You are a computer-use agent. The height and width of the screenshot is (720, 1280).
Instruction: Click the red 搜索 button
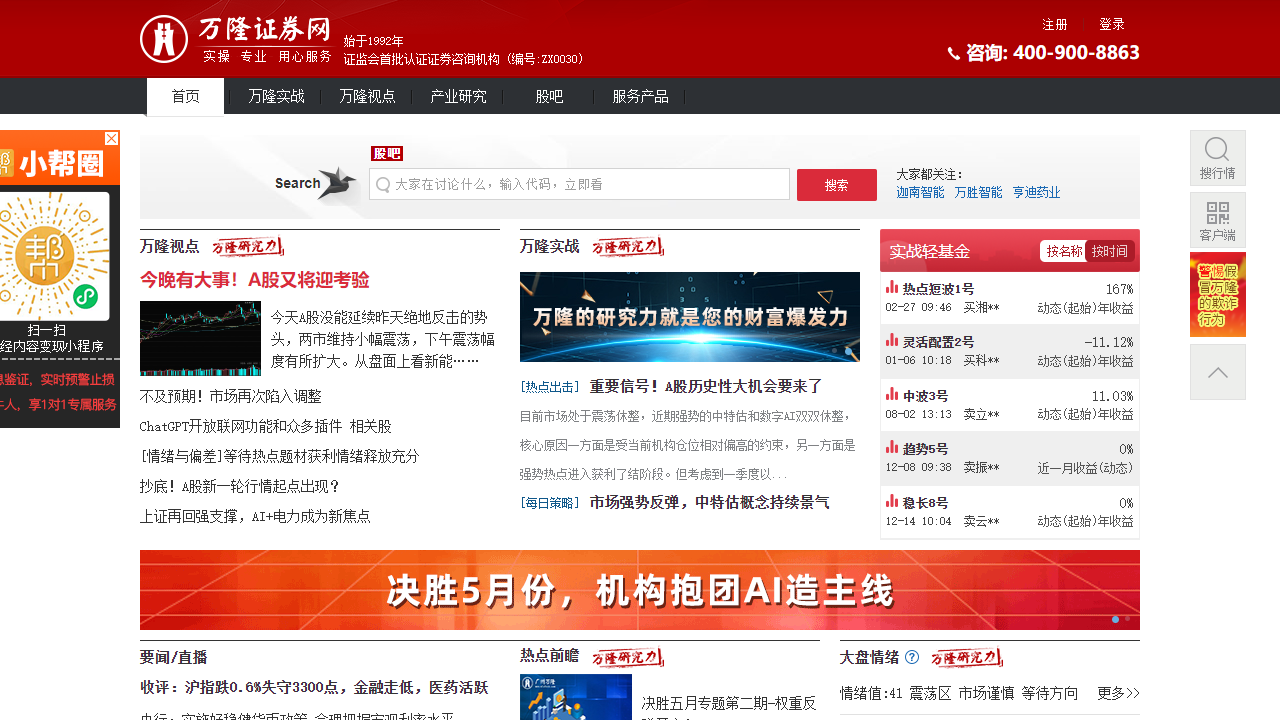(837, 185)
